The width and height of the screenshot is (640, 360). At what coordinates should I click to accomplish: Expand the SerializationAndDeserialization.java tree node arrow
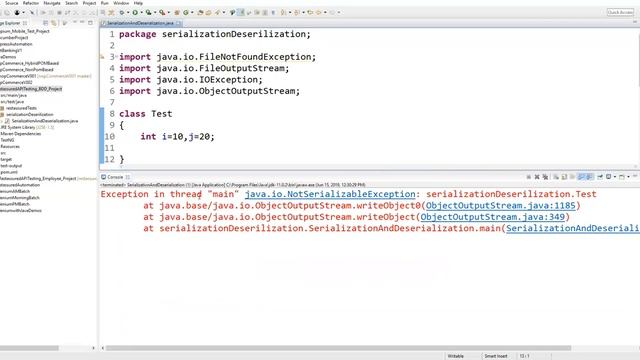(x=2, y=121)
